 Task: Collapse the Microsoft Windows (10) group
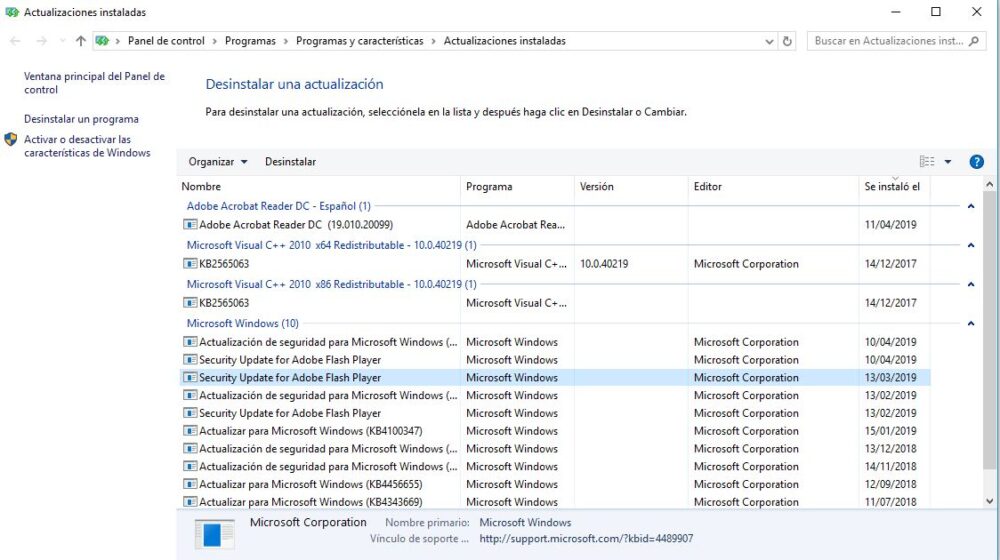[x=971, y=324]
